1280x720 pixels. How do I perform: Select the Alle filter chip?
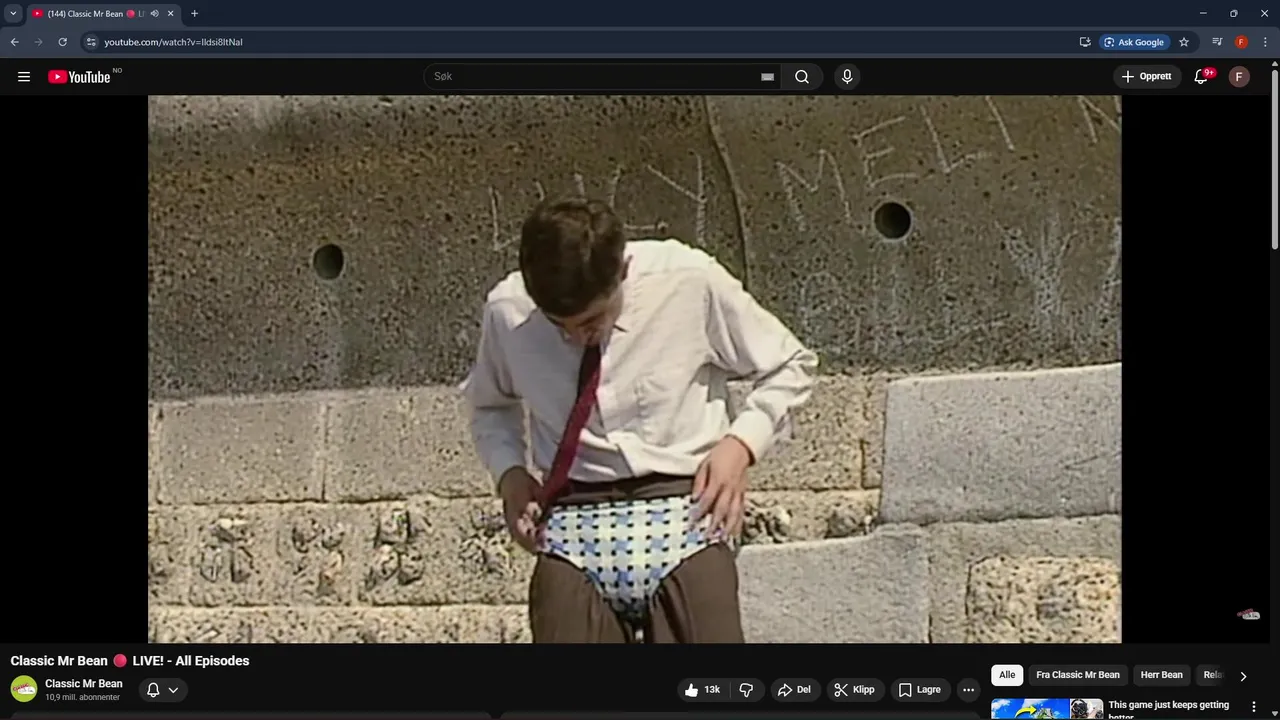click(x=1007, y=675)
